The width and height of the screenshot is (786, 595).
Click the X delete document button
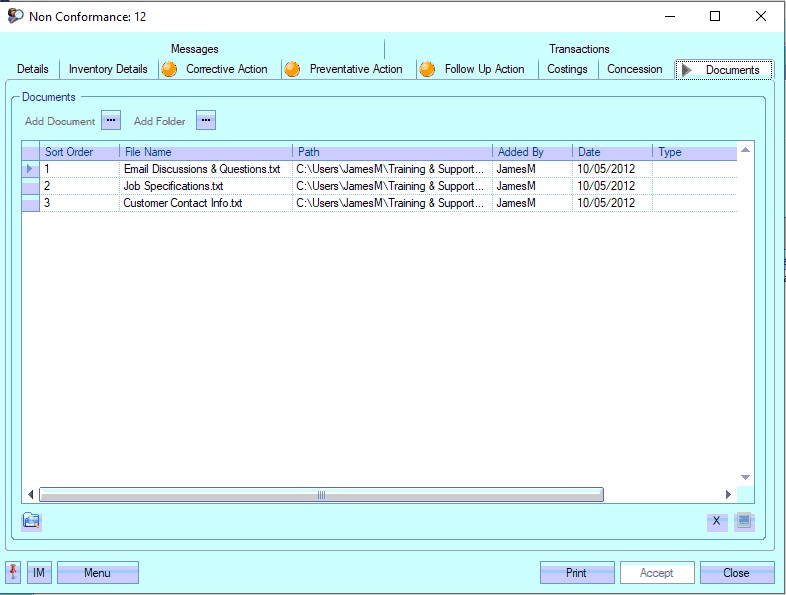(x=716, y=521)
